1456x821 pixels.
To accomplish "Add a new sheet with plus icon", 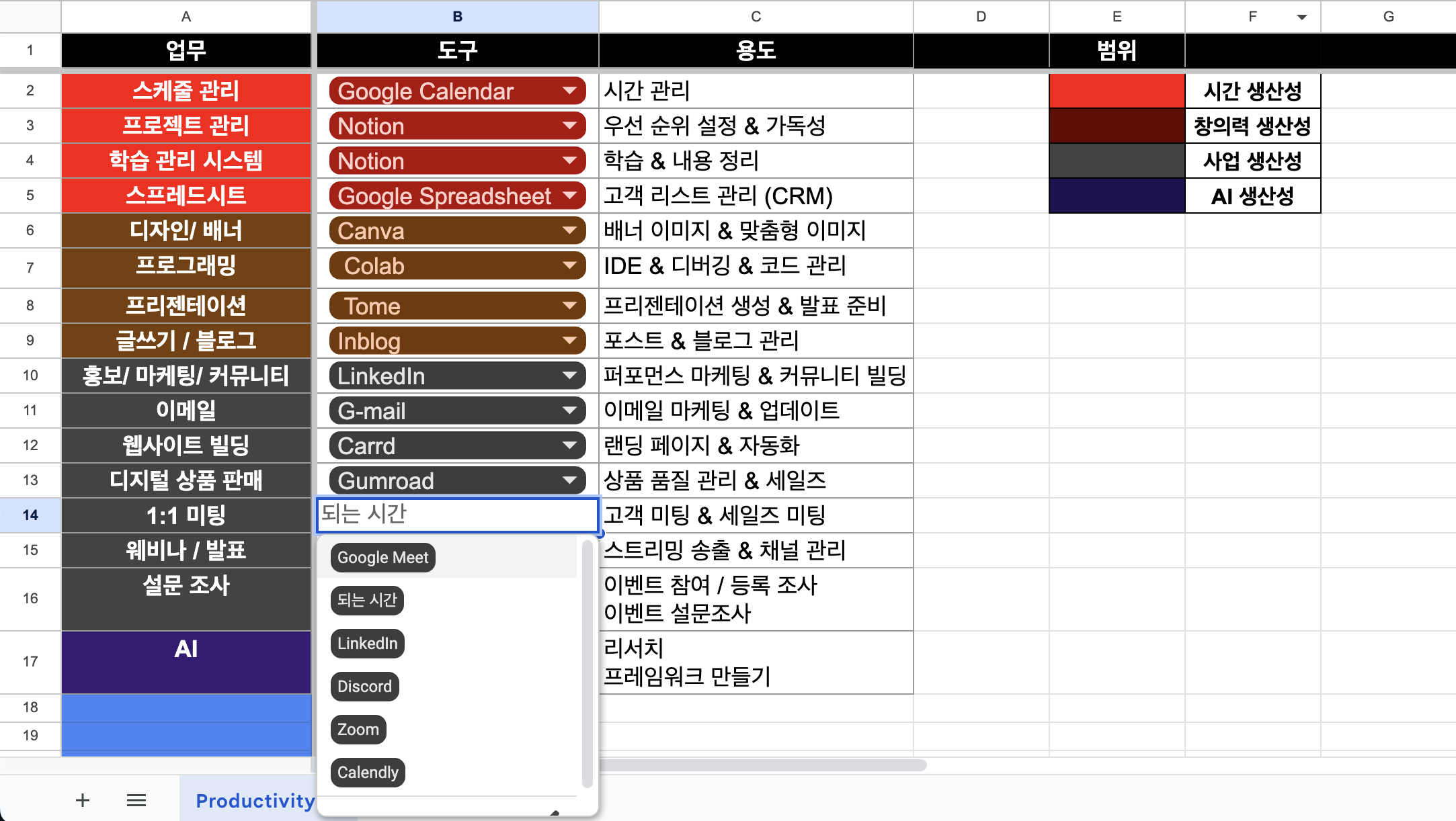I will [x=83, y=800].
